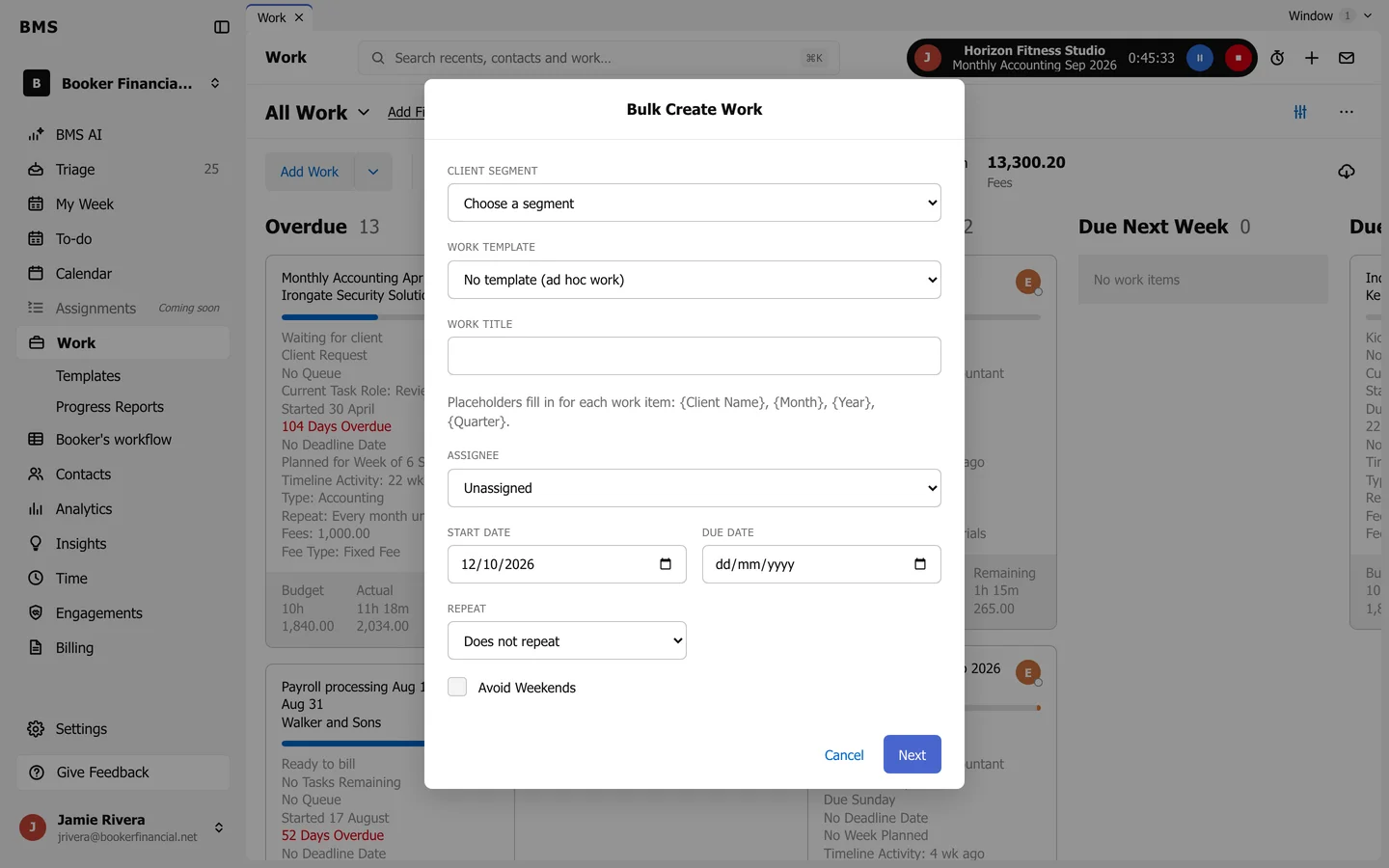
Task: Open Analytics in sidebar
Action: [x=123, y=509]
